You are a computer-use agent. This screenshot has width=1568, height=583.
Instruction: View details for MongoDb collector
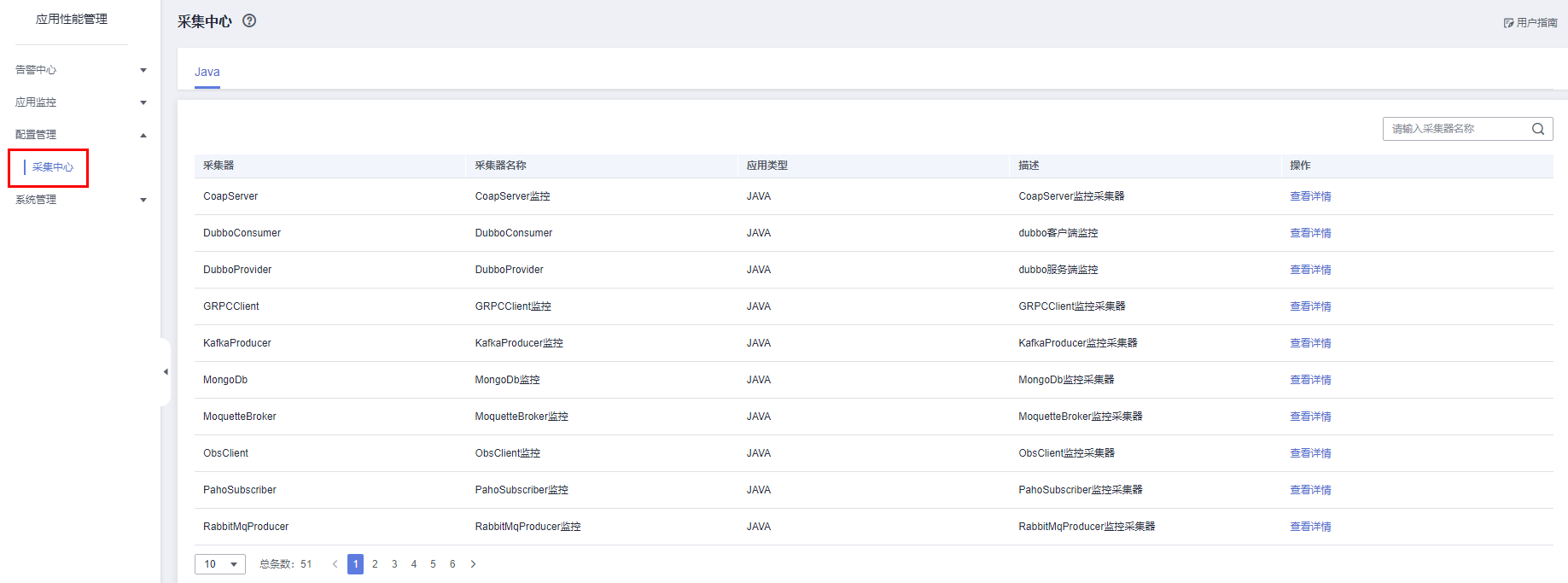point(1310,380)
